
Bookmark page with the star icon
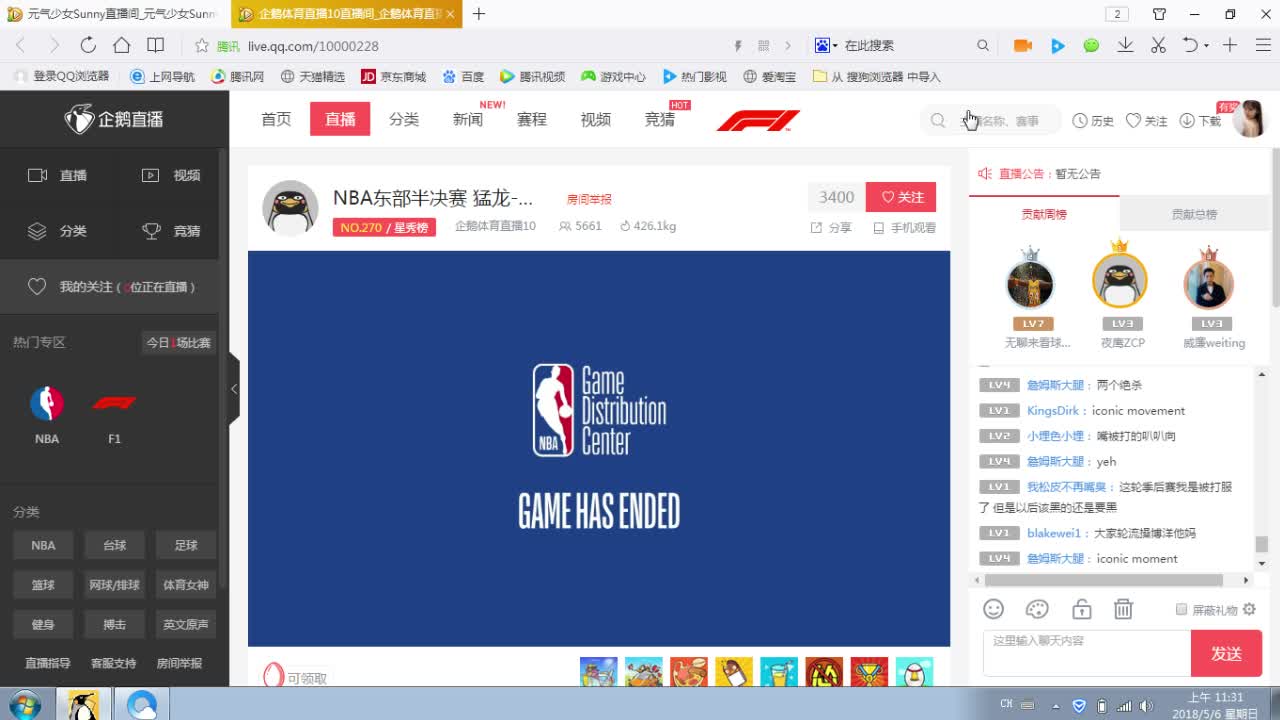201,46
